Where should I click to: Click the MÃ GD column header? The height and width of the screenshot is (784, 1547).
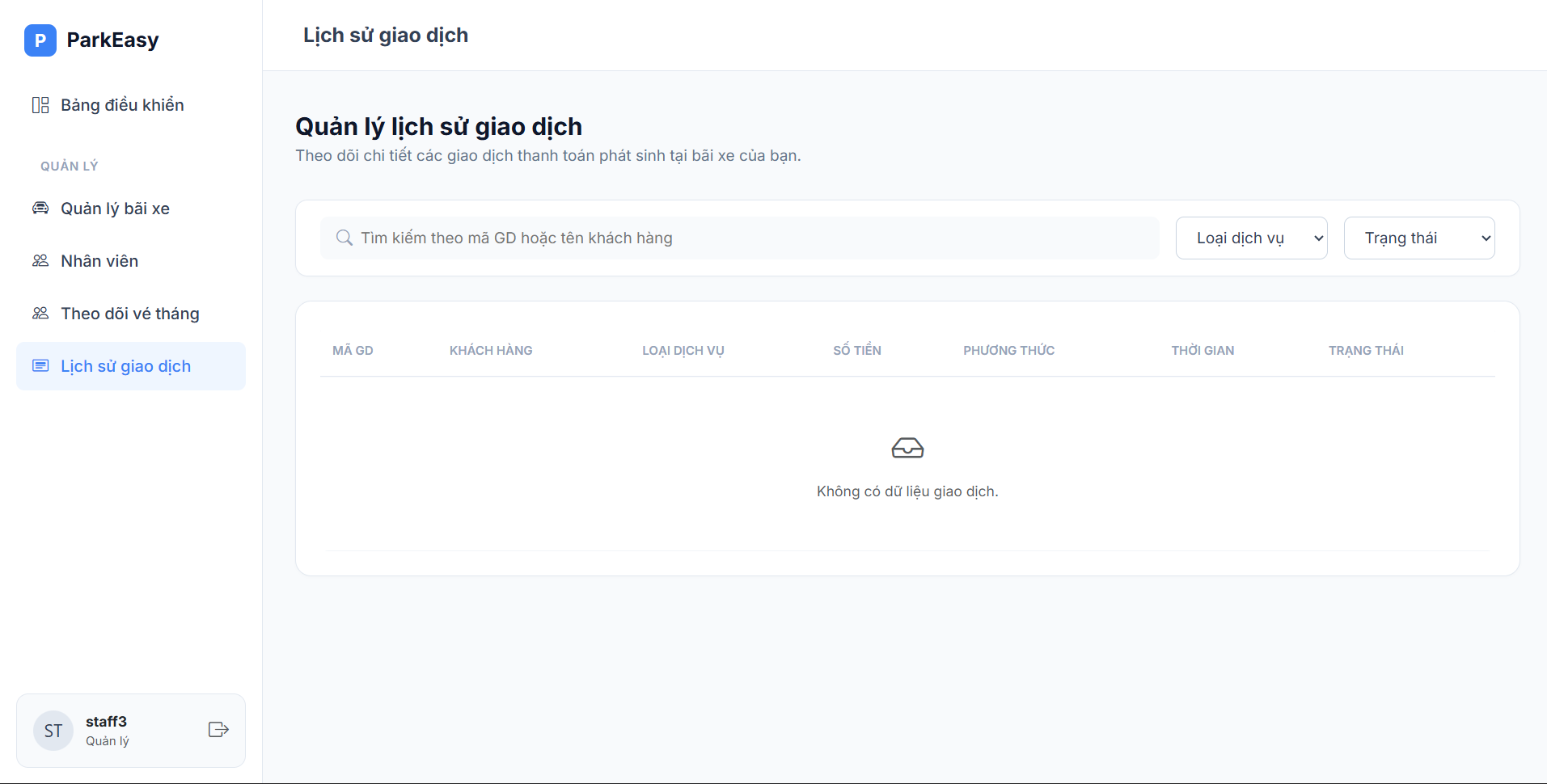tap(353, 351)
